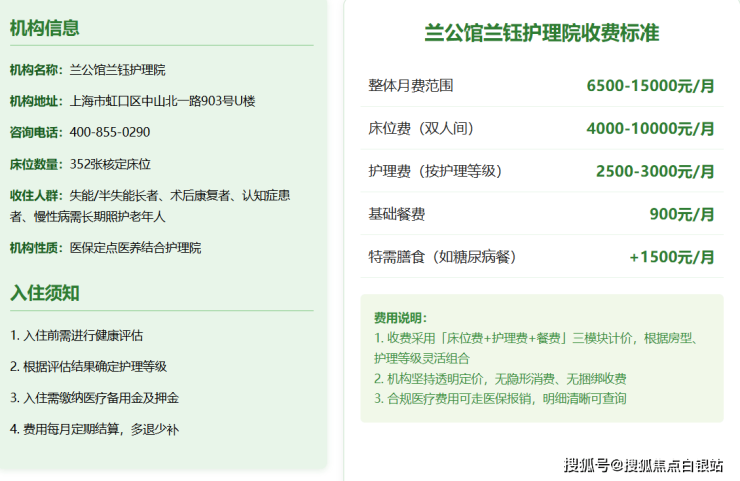This screenshot has height=481, width=740.
Task: Select the 机构名称 兰公馆兰钰护理院 line
Action: click(x=88, y=70)
